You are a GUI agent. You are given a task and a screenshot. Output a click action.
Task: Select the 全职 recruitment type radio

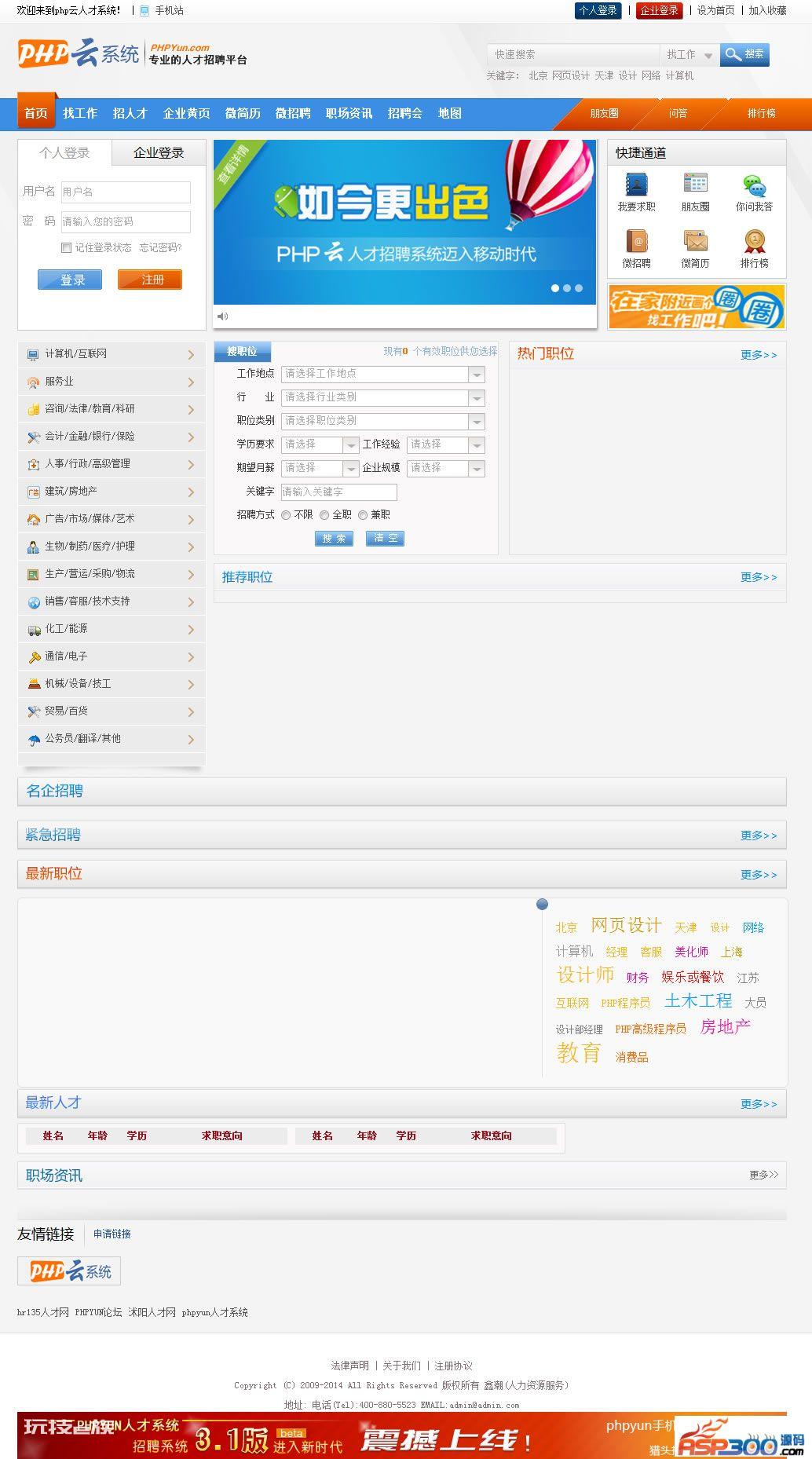(324, 515)
